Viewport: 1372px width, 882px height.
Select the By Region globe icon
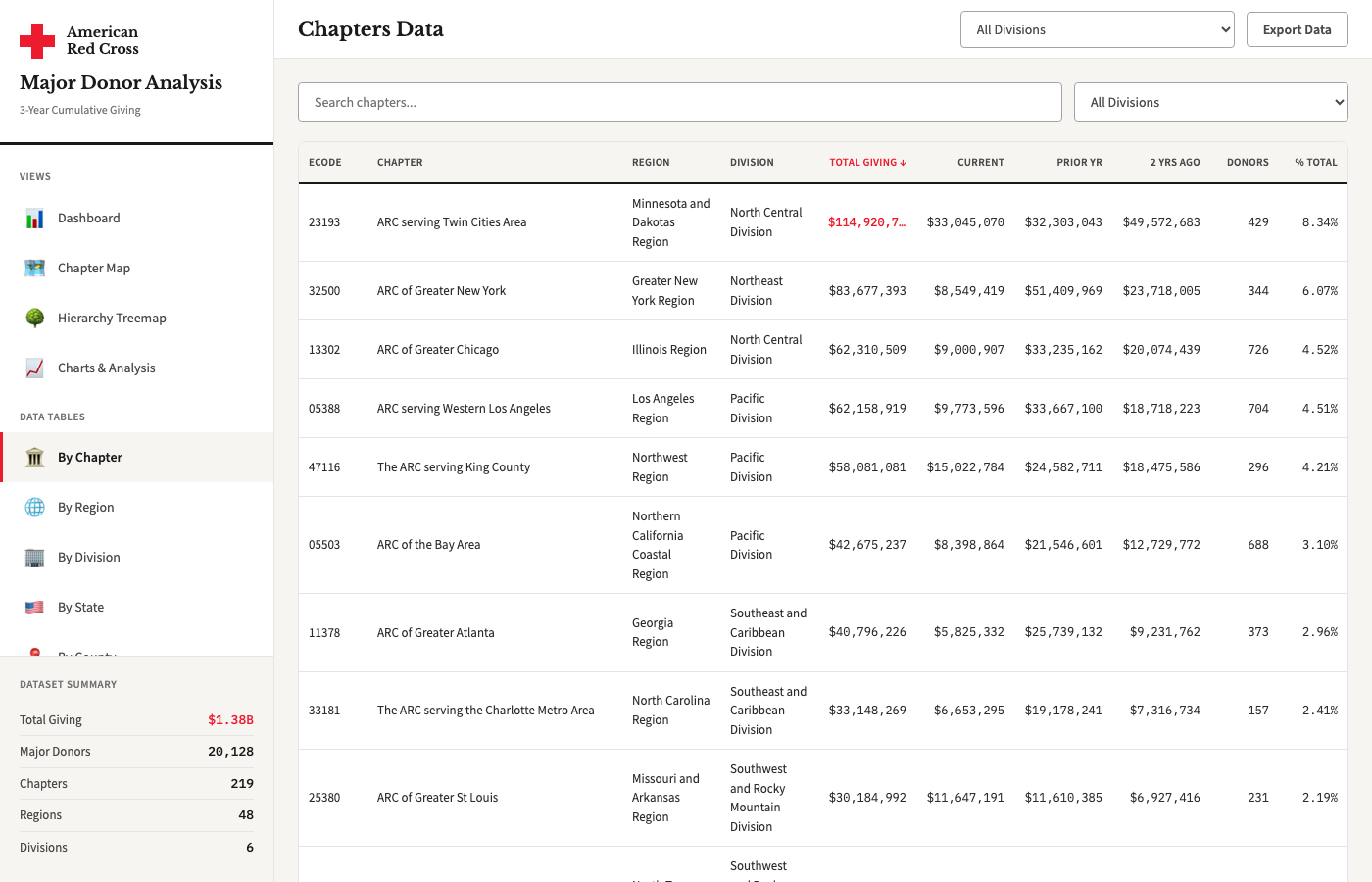[35, 508]
